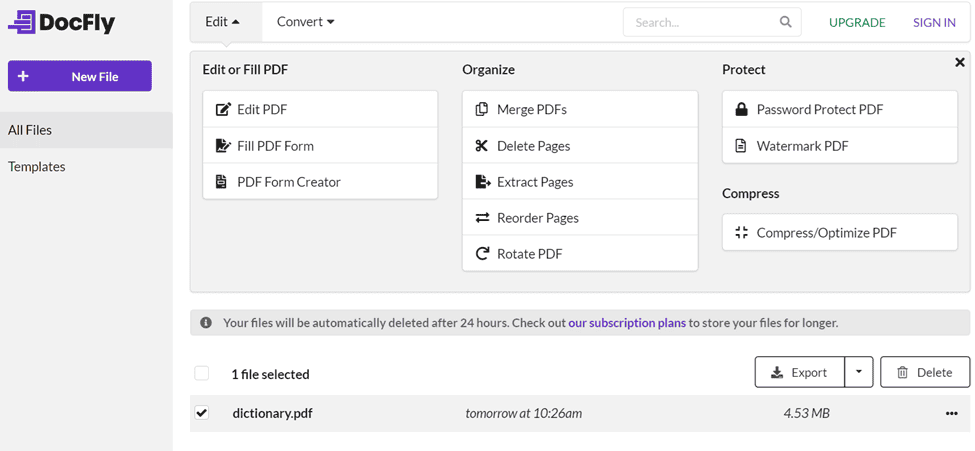Click the Reorder Pages arrows icon

coord(482,218)
